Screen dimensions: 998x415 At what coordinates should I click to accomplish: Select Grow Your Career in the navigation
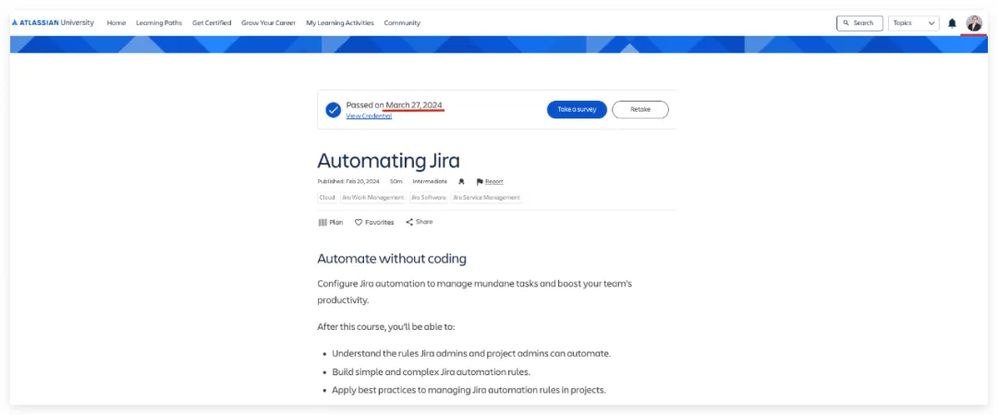269,23
